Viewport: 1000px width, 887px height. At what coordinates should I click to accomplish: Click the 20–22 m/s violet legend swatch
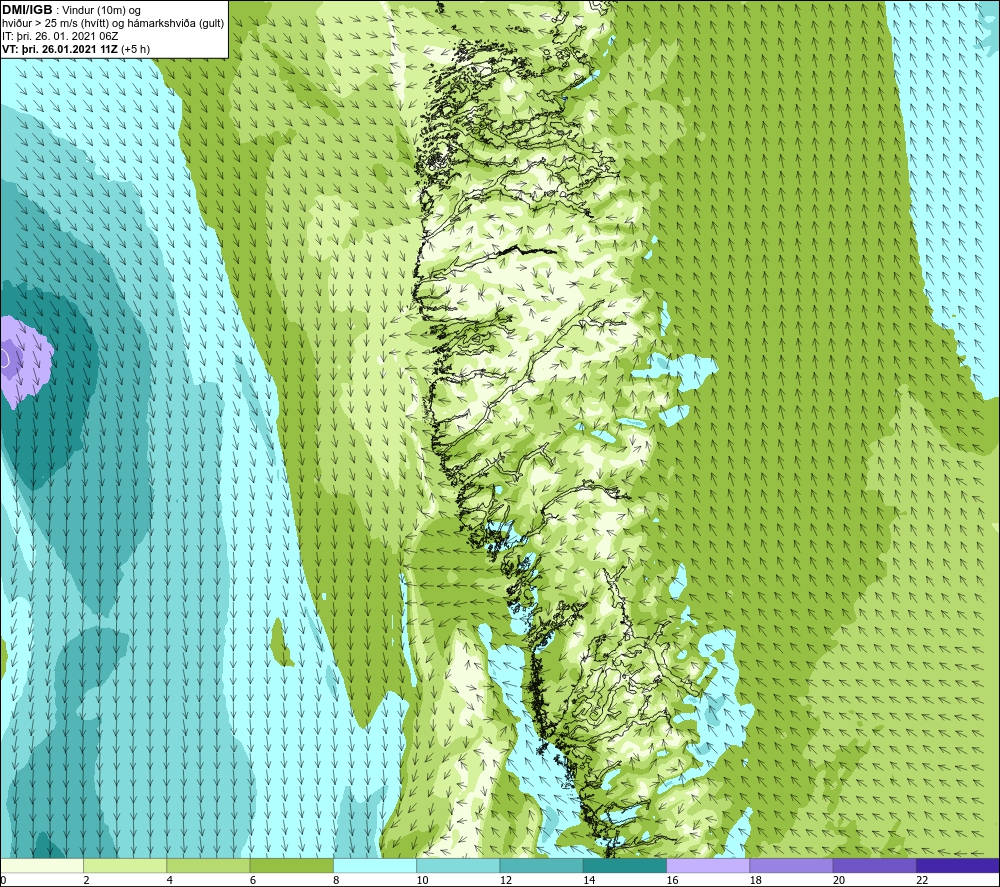(x=874, y=865)
